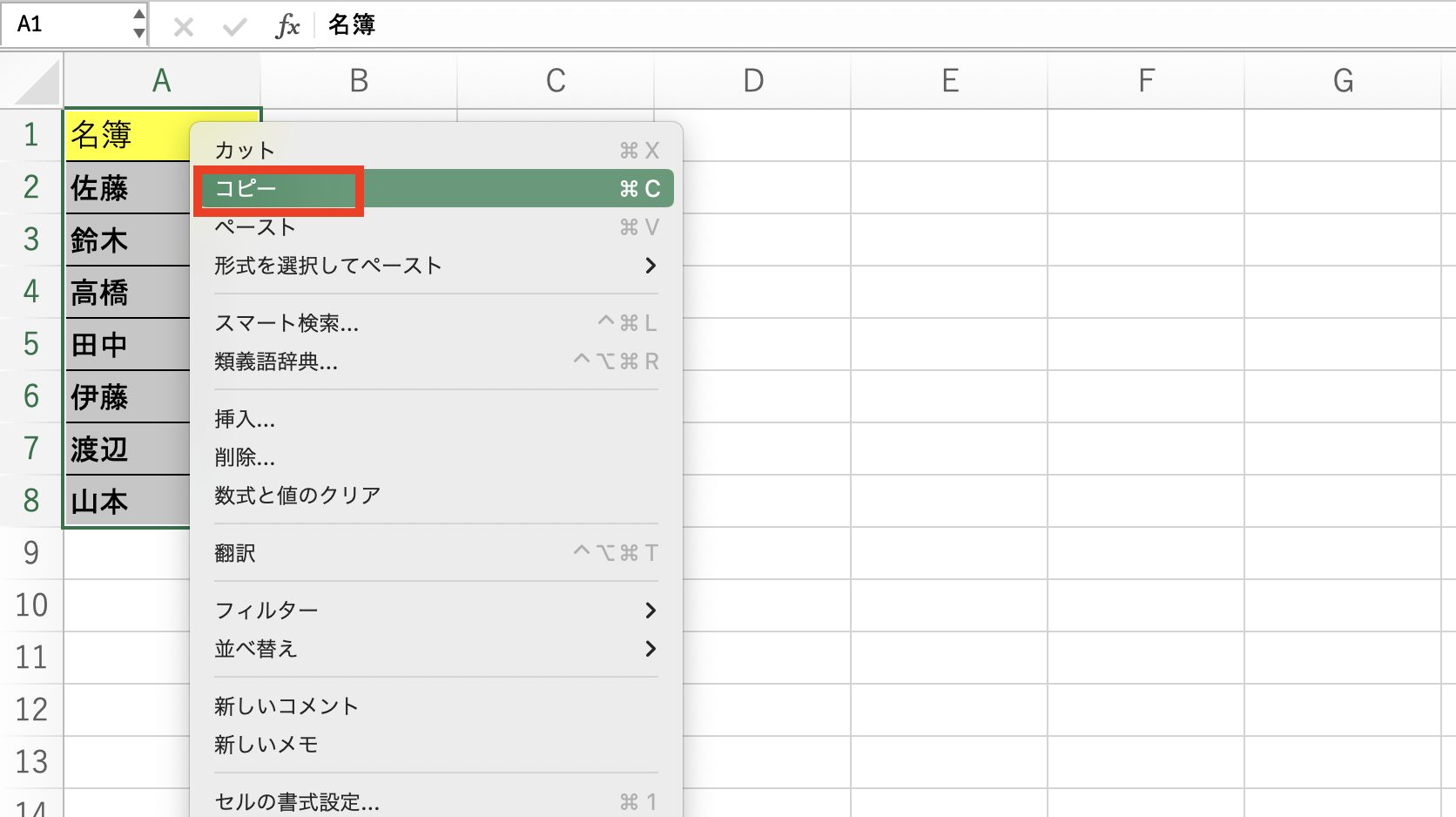This screenshot has height=817, width=1456.
Task: Open セルの書式設定 dialog
Action: [x=296, y=801]
